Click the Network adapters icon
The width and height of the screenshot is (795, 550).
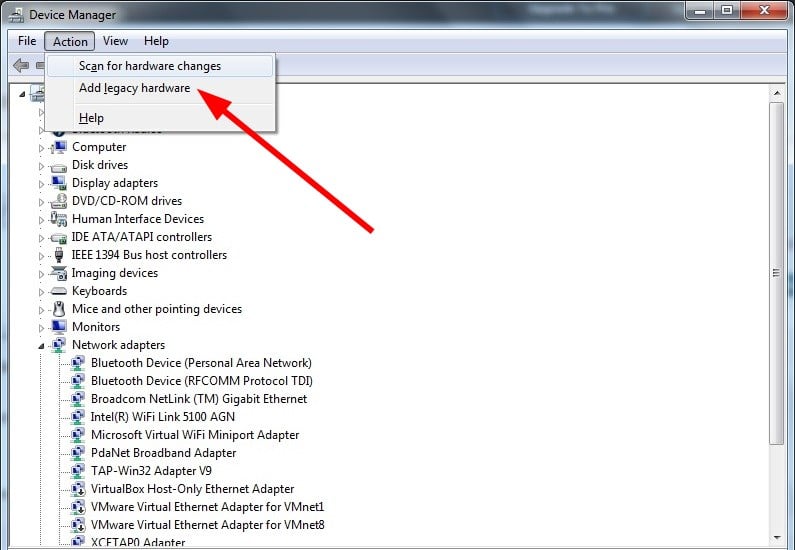point(59,345)
